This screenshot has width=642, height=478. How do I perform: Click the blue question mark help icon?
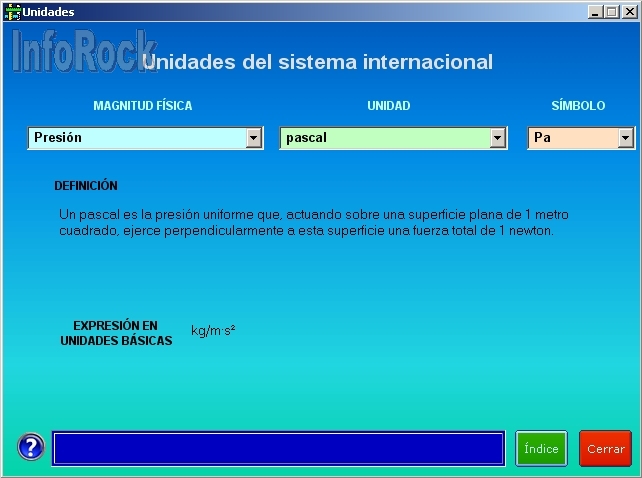point(31,448)
